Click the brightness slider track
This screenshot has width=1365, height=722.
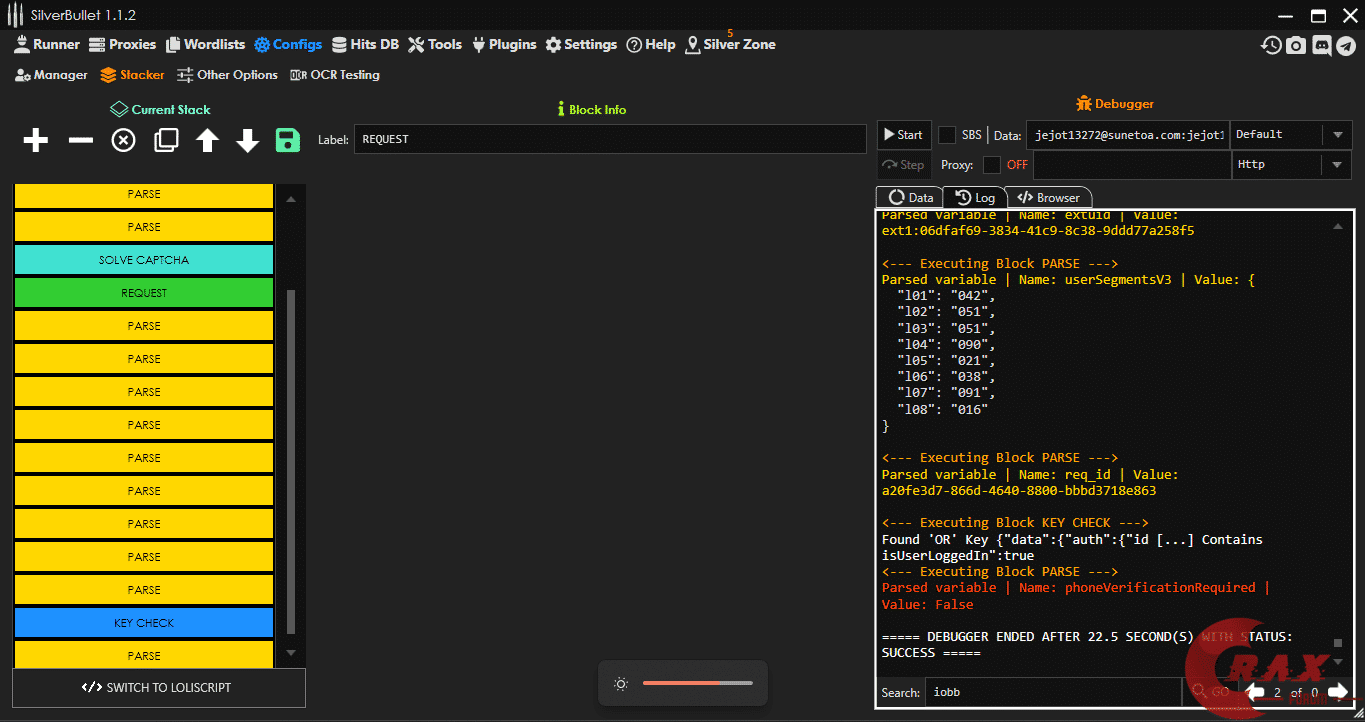(x=697, y=684)
